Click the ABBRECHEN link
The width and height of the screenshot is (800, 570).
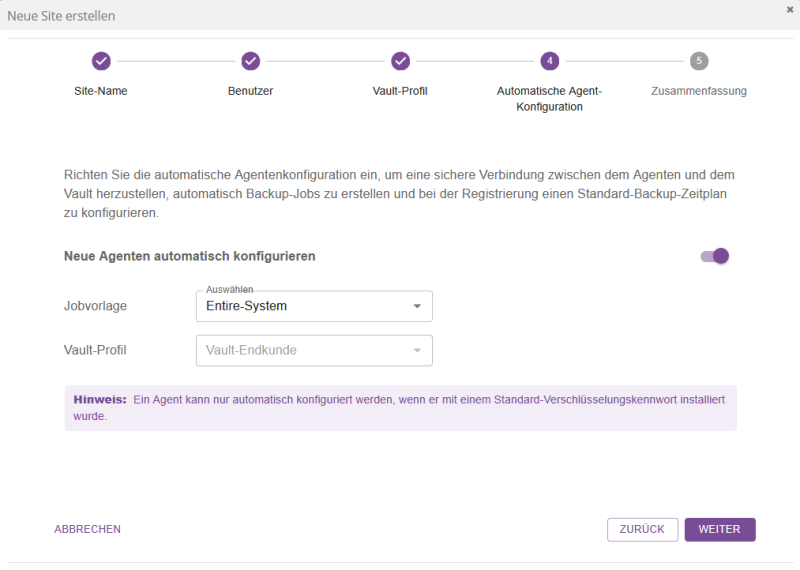pyautogui.click(x=88, y=529)
